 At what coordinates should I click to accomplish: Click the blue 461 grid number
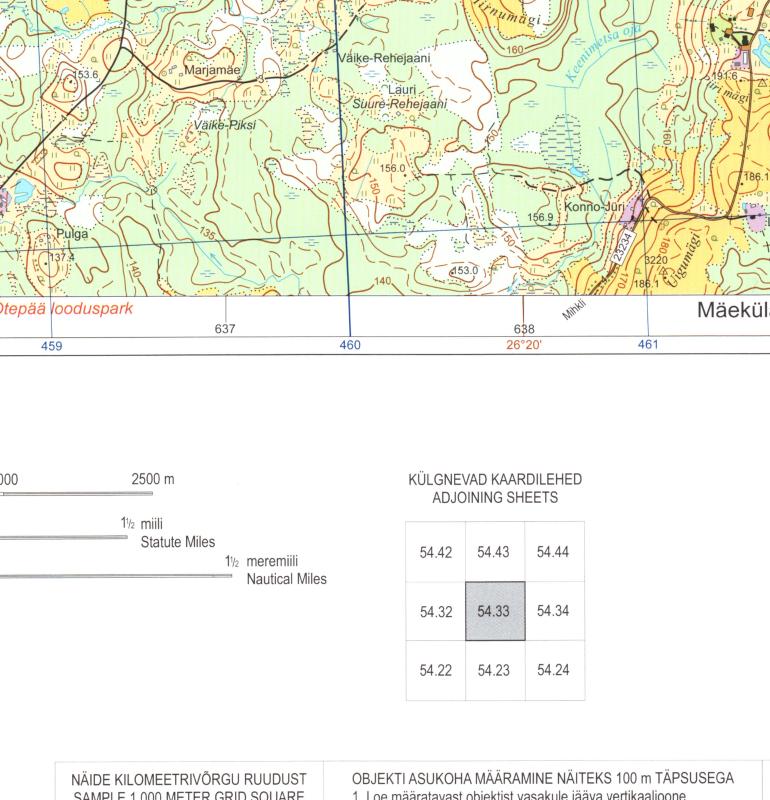pos(648,344)
